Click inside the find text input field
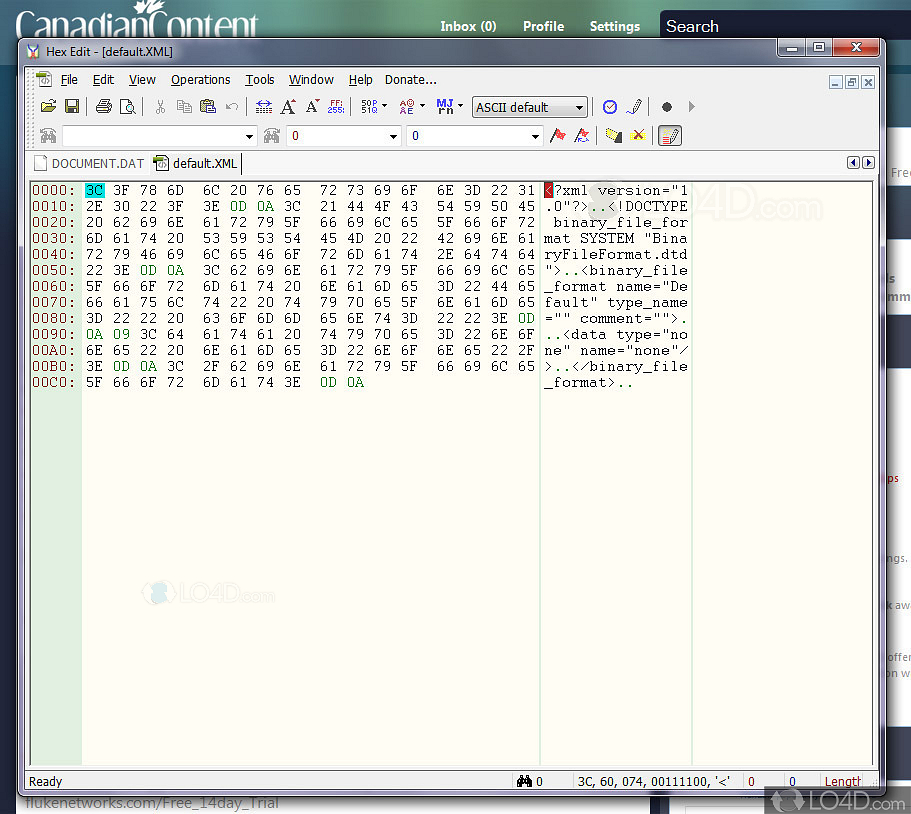 click(x=153, y=137)
